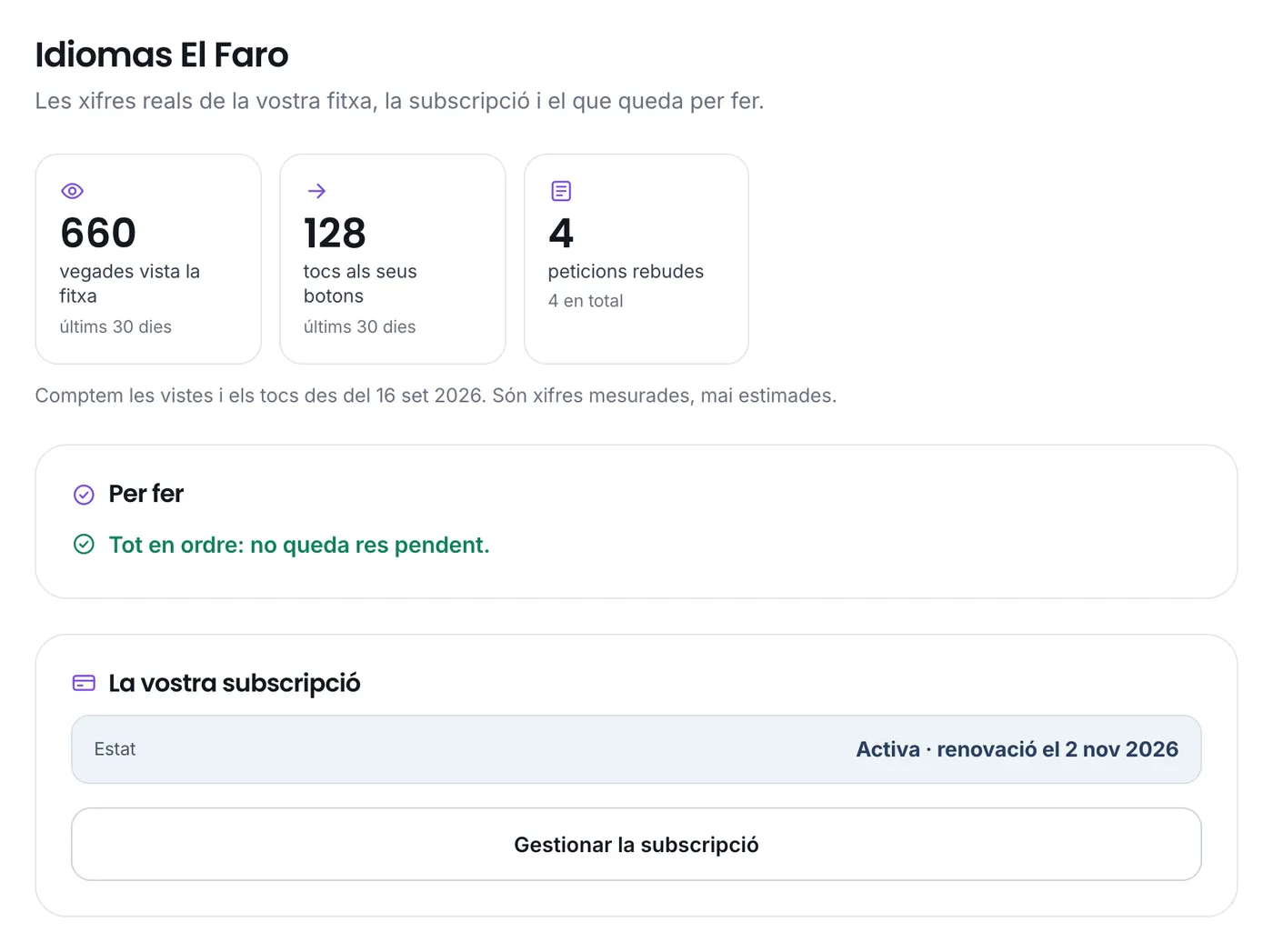The width and height of the screenshot is (1273, 952).
Task: Click the Idiomas El Faro title
Action: 162,55
